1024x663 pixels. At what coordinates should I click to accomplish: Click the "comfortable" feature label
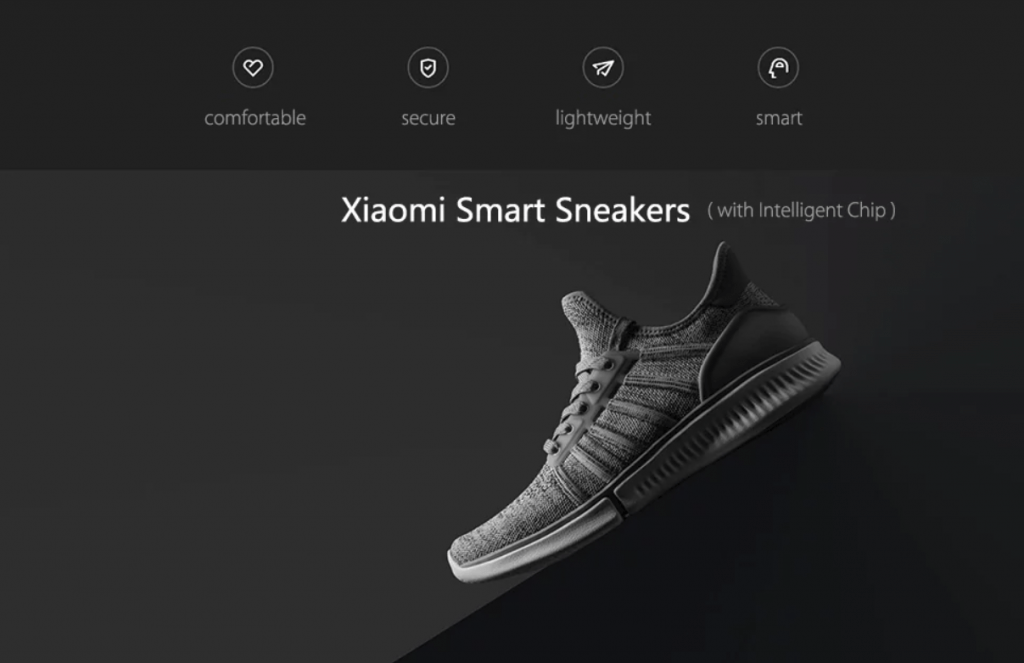(255, 118)
